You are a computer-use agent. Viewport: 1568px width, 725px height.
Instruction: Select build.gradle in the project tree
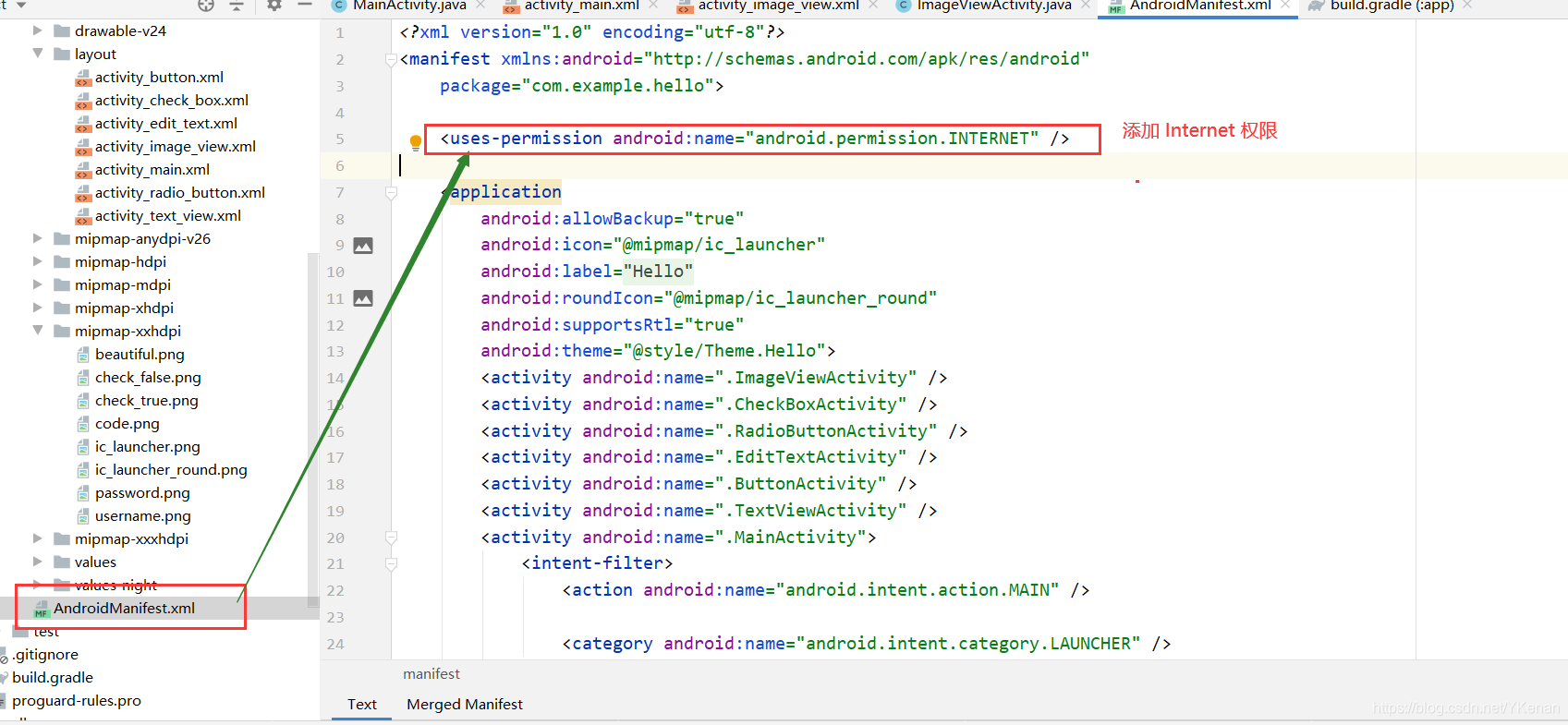point(52,677)
